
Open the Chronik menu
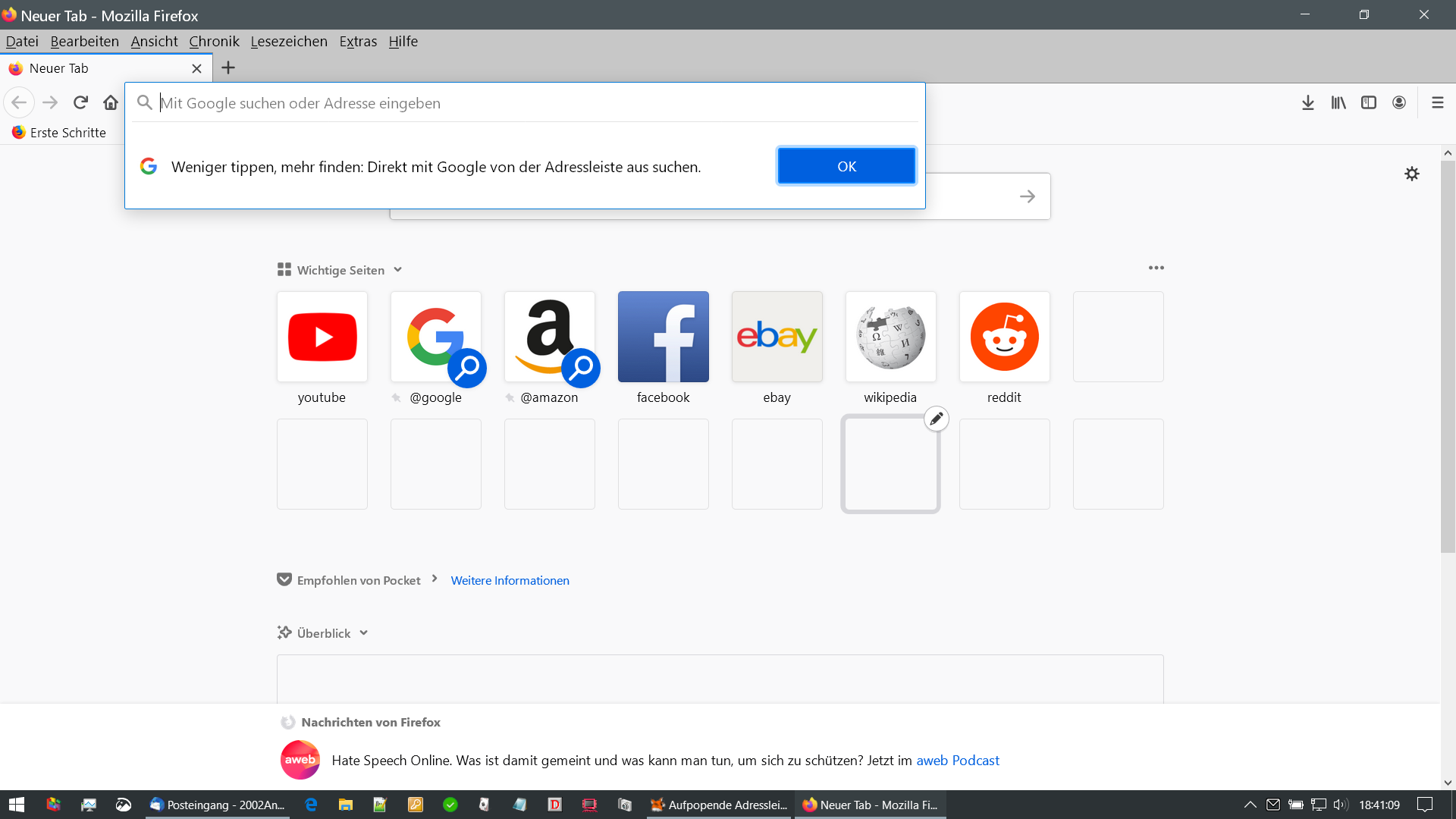(214, 42)
